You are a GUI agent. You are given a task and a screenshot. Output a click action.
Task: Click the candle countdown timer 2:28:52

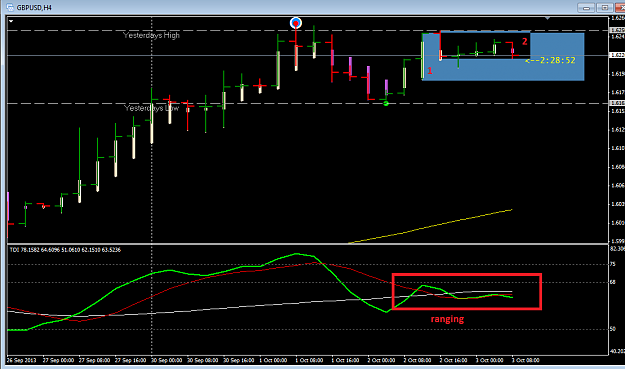click(x=550, y=60)
